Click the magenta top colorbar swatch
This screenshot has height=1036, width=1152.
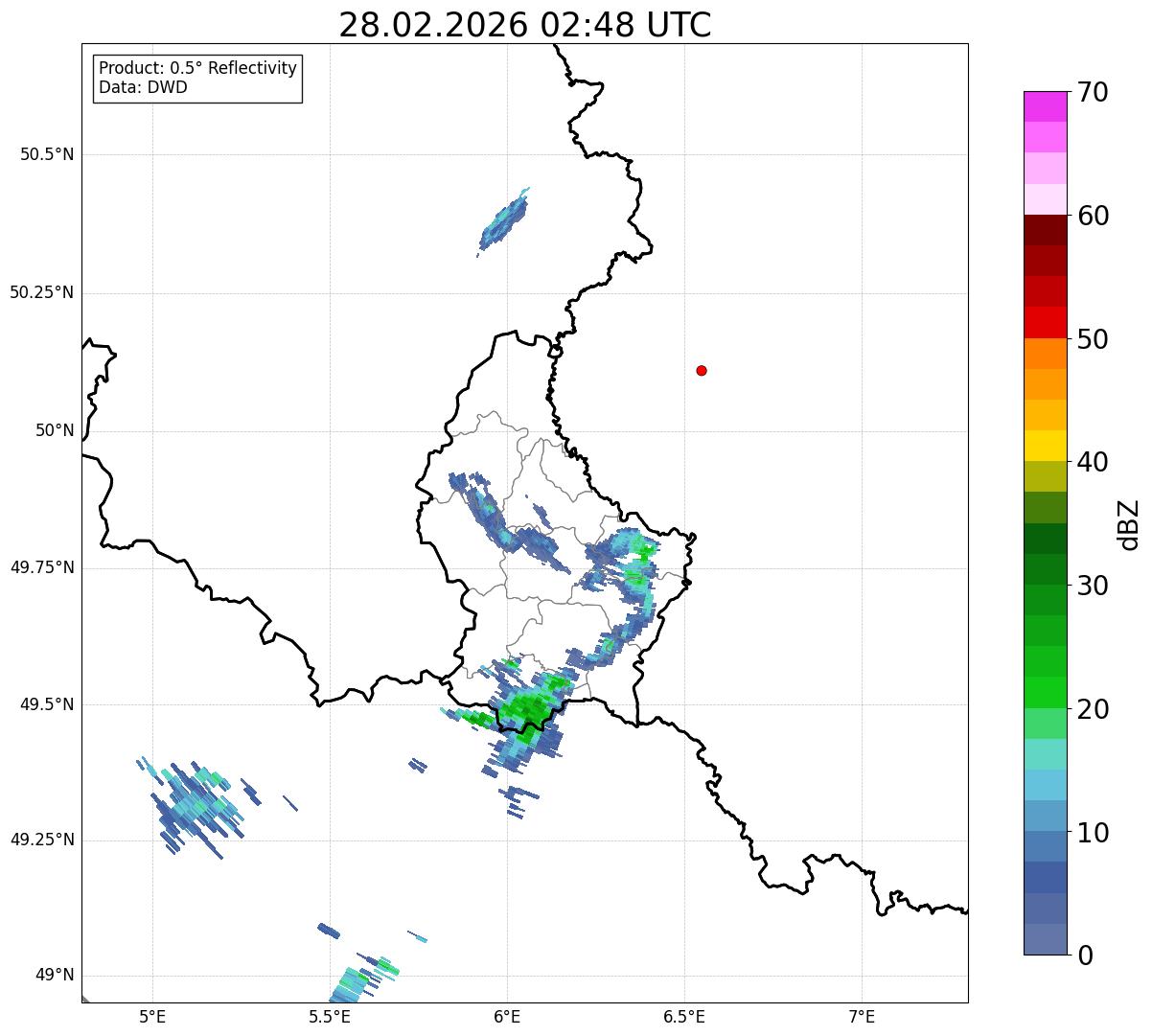pyautogui.click(x=1045, y=106)
